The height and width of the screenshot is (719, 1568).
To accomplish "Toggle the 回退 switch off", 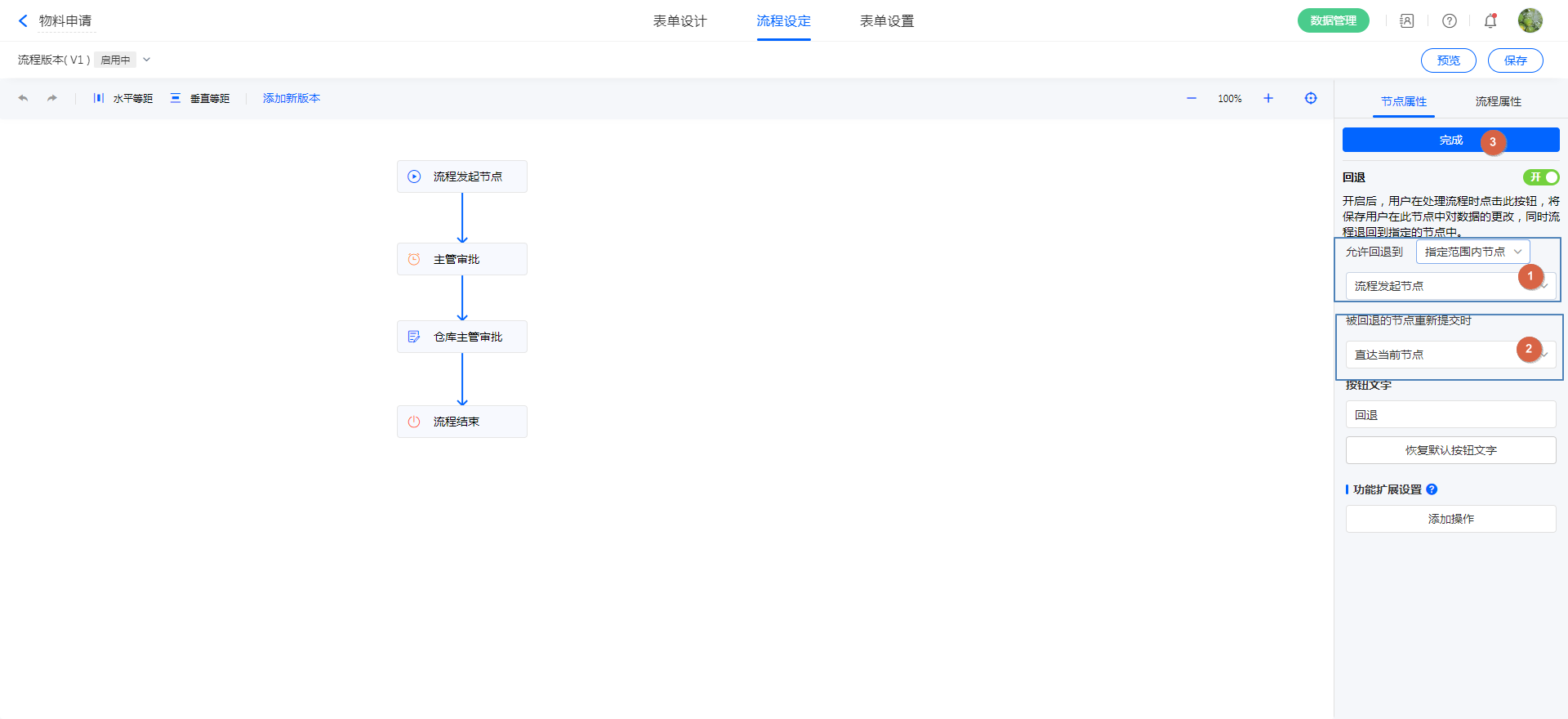I will tap(1541, 177).
